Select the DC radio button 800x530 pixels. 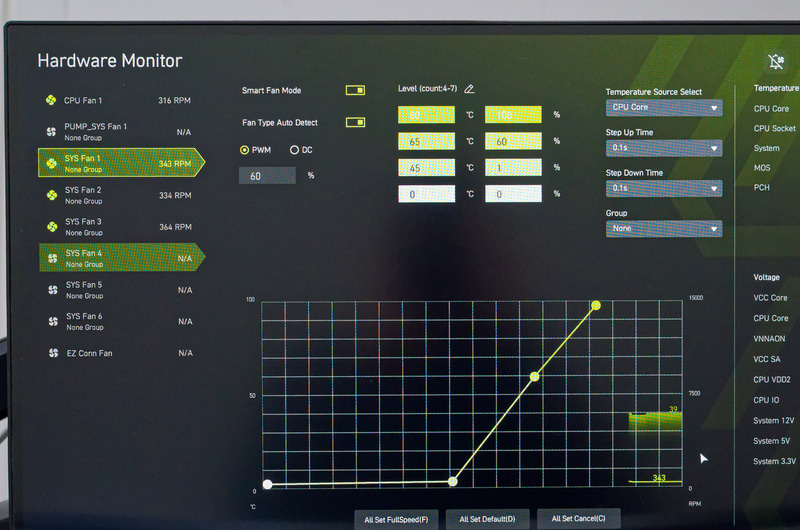(294, 150)
